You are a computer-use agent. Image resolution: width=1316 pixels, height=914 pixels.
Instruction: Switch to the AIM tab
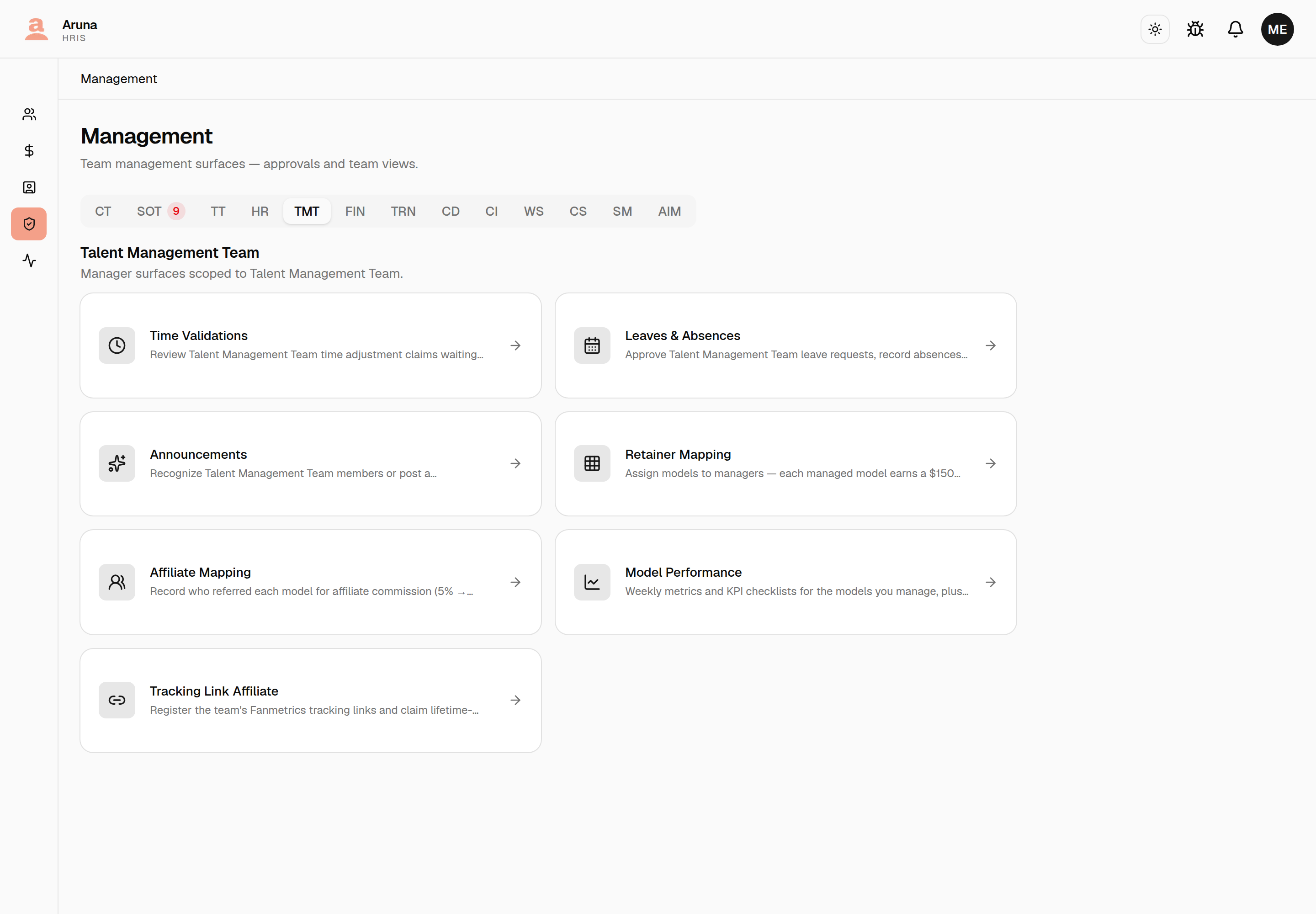click(x=669, y=211)
